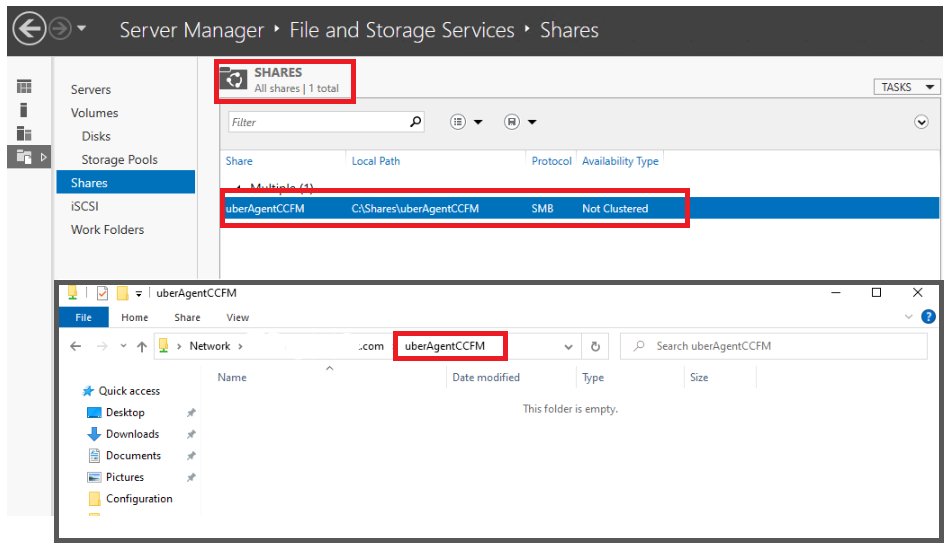Unpin Desktop using its pin icon
Screen dimensions: 951x549
pyautogui.click(x=191, y=413)
